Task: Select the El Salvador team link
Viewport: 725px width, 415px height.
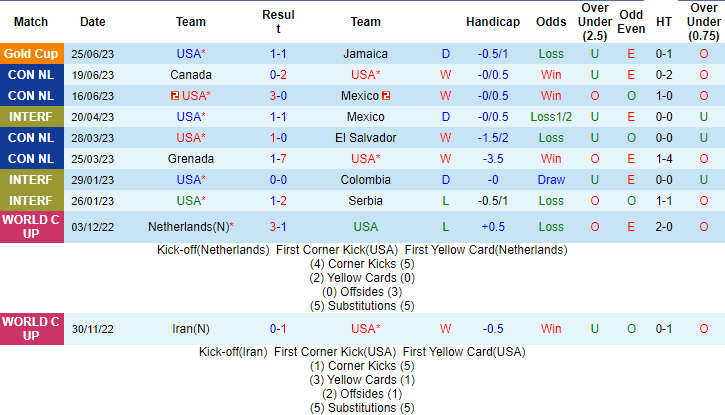Action: (x=365, y=138)
